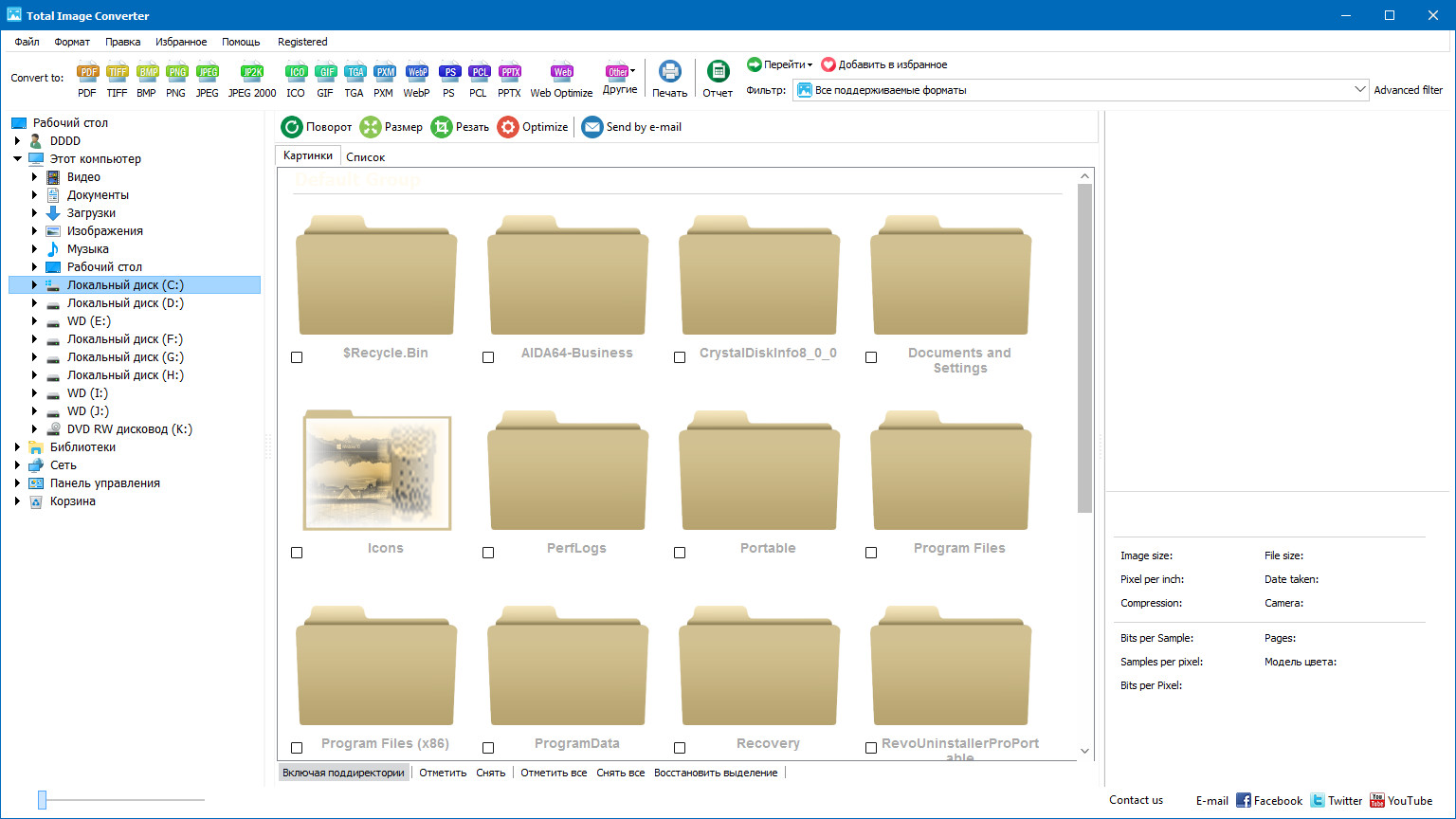Image resolution: width=1456 pixels, height=819 pixels.
Task: Click the JPEG conversion icon
Action: point(207,73)
